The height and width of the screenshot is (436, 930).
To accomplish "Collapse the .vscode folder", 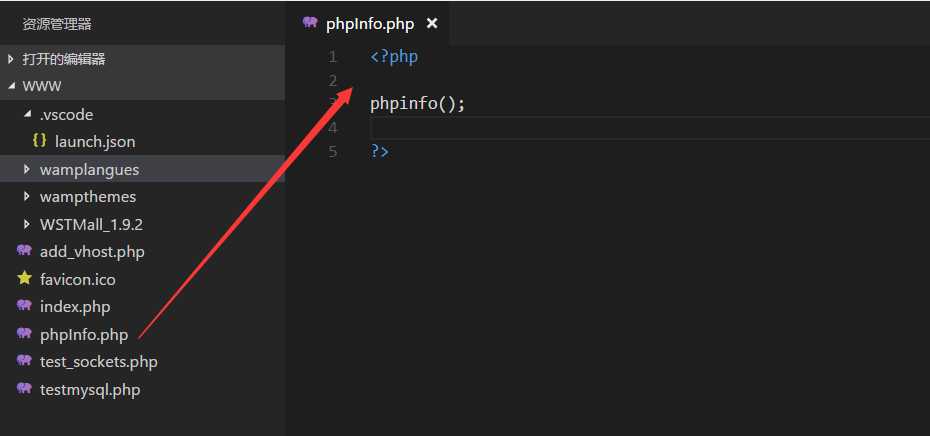I will (27, 114).
